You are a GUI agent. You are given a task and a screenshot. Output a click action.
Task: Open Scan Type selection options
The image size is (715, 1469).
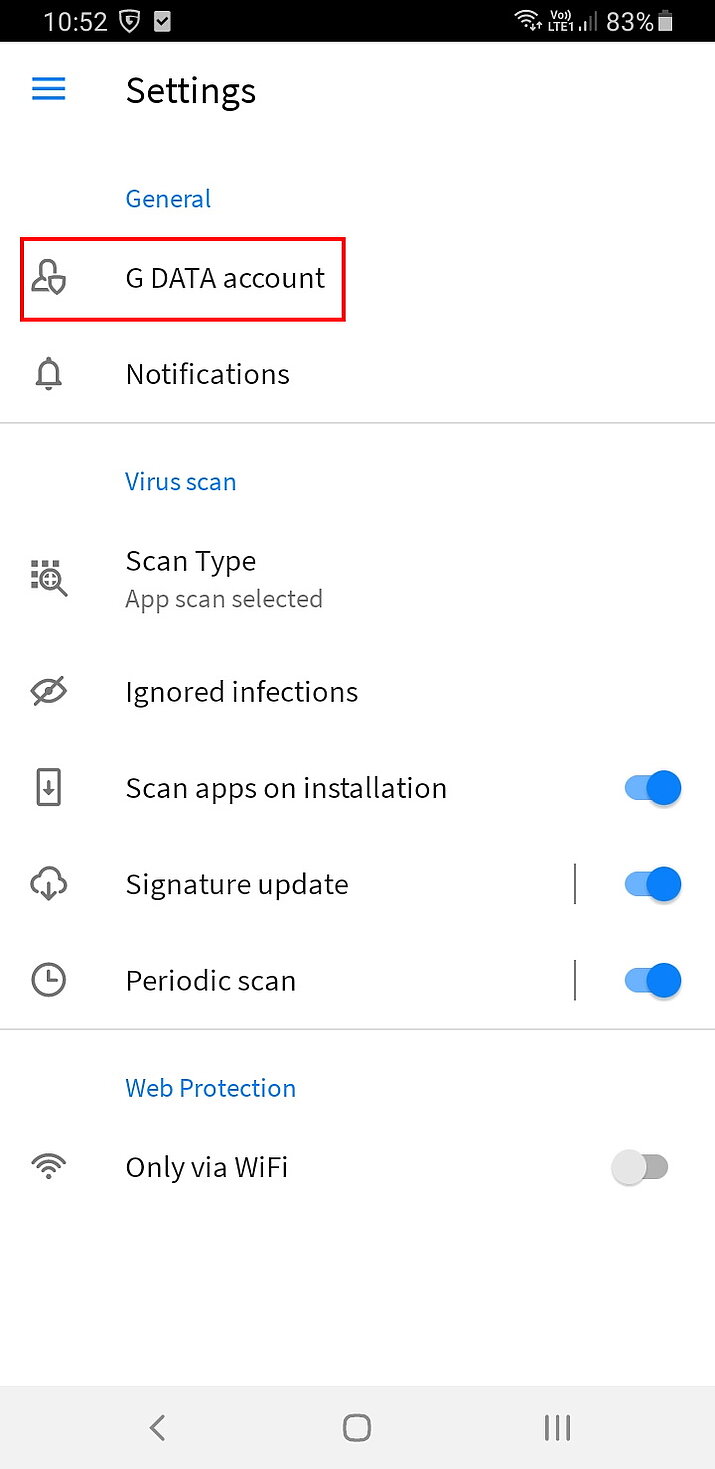224,578
